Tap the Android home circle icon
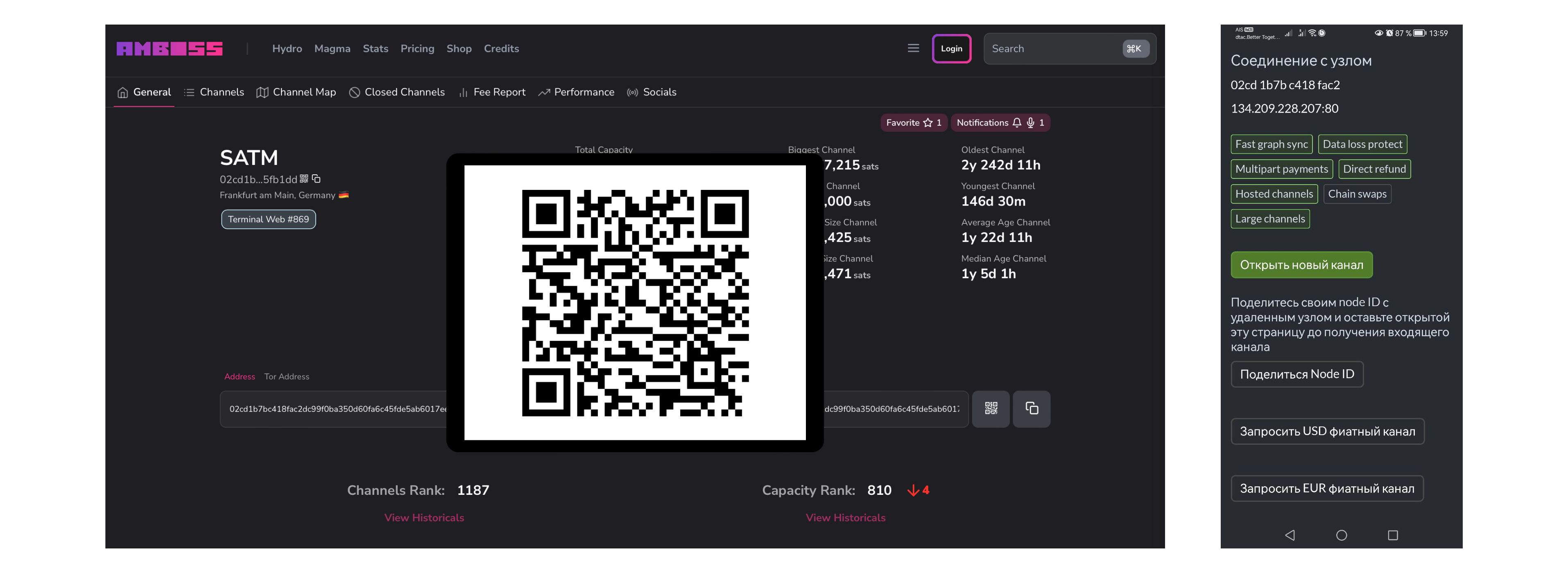The height and width of the screenshot is (573, 1568). click(1341, 535)
